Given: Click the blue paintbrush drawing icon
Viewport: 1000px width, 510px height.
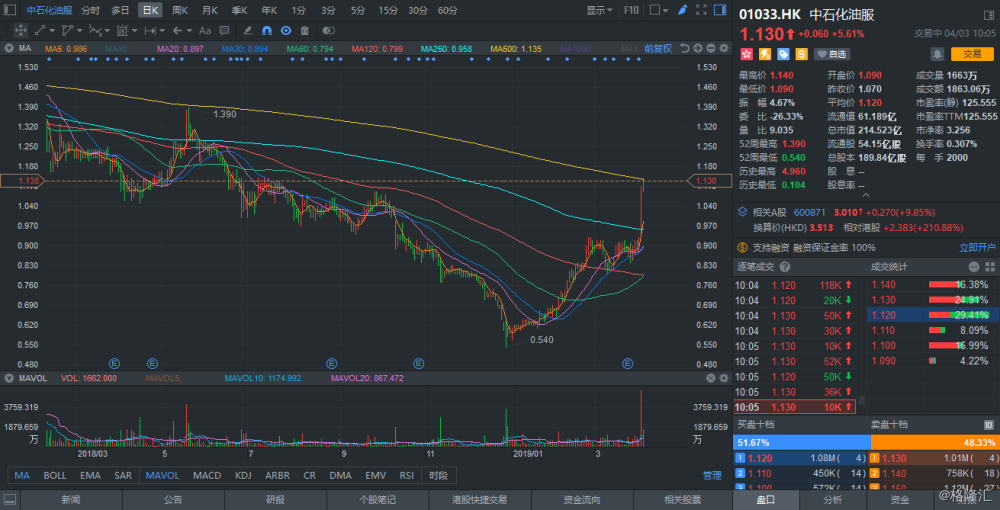Looking at the screenshot, I should click(682, 10).
